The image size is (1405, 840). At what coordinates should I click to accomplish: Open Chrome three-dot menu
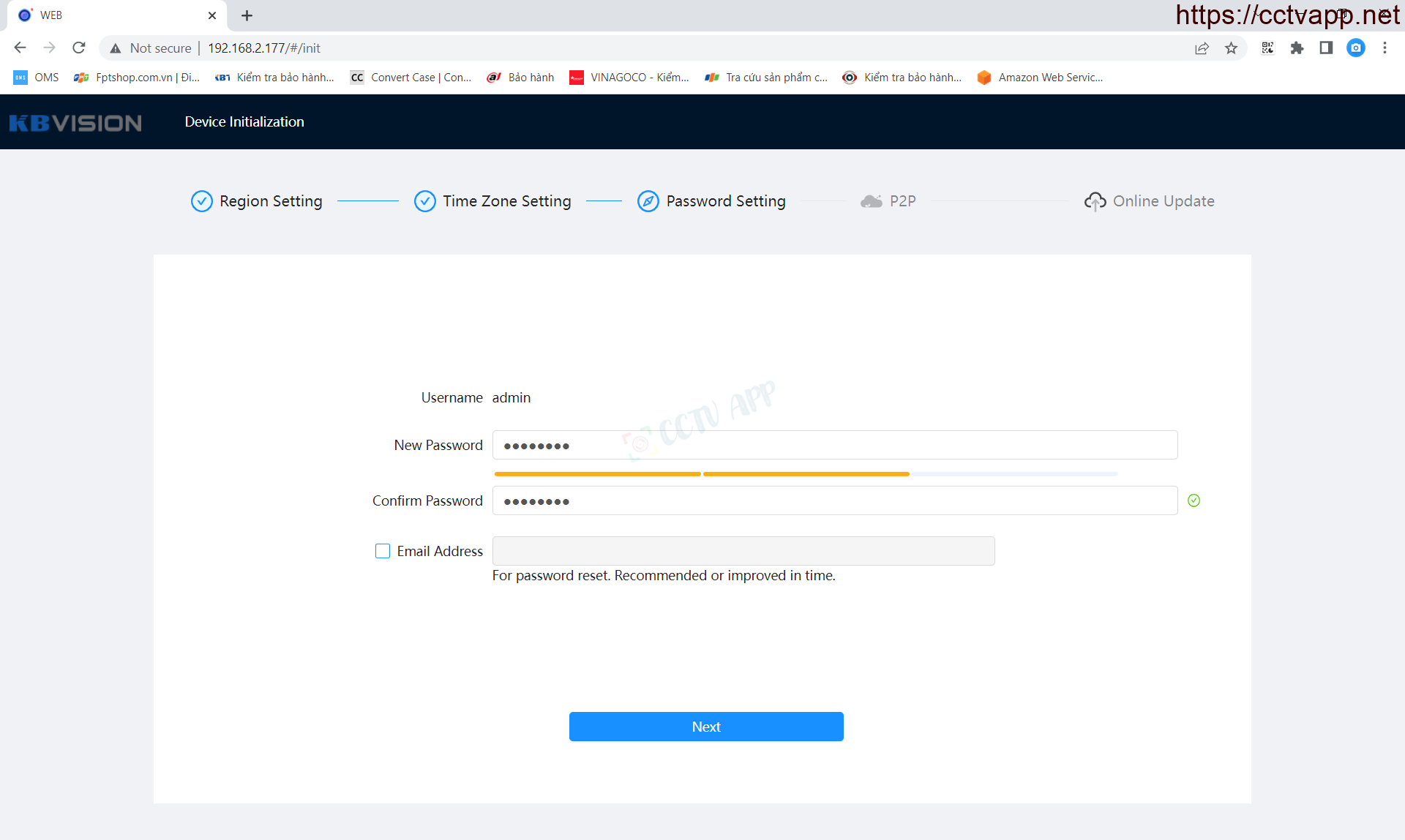[x=1385, y=48]
